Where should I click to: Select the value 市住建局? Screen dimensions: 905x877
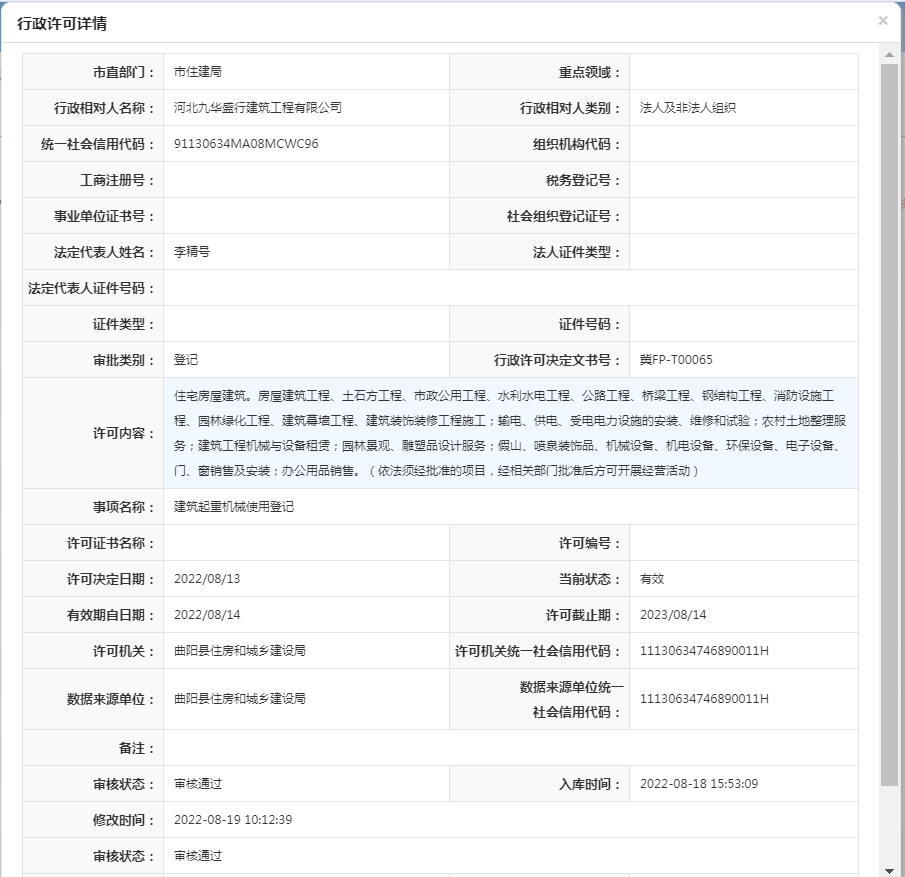click(x=198, y=72)
